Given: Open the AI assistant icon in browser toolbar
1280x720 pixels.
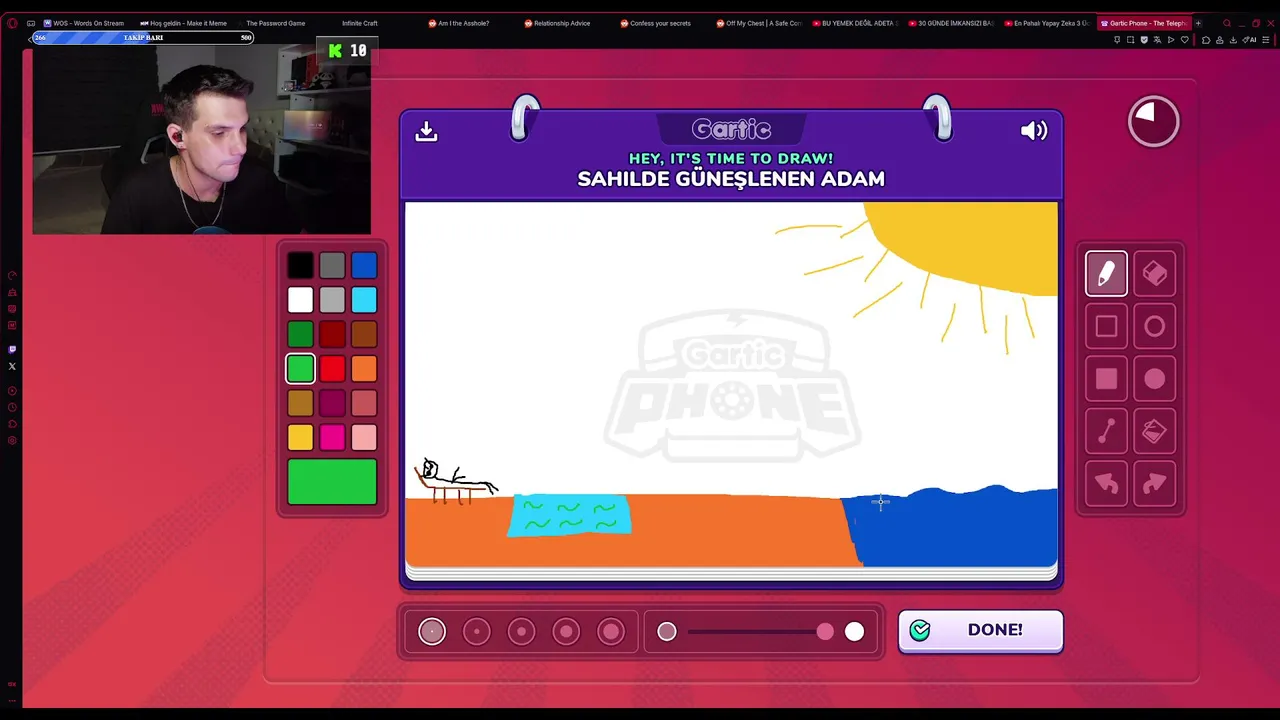Looking at the screenshot, I should [x=1250, y=40].
